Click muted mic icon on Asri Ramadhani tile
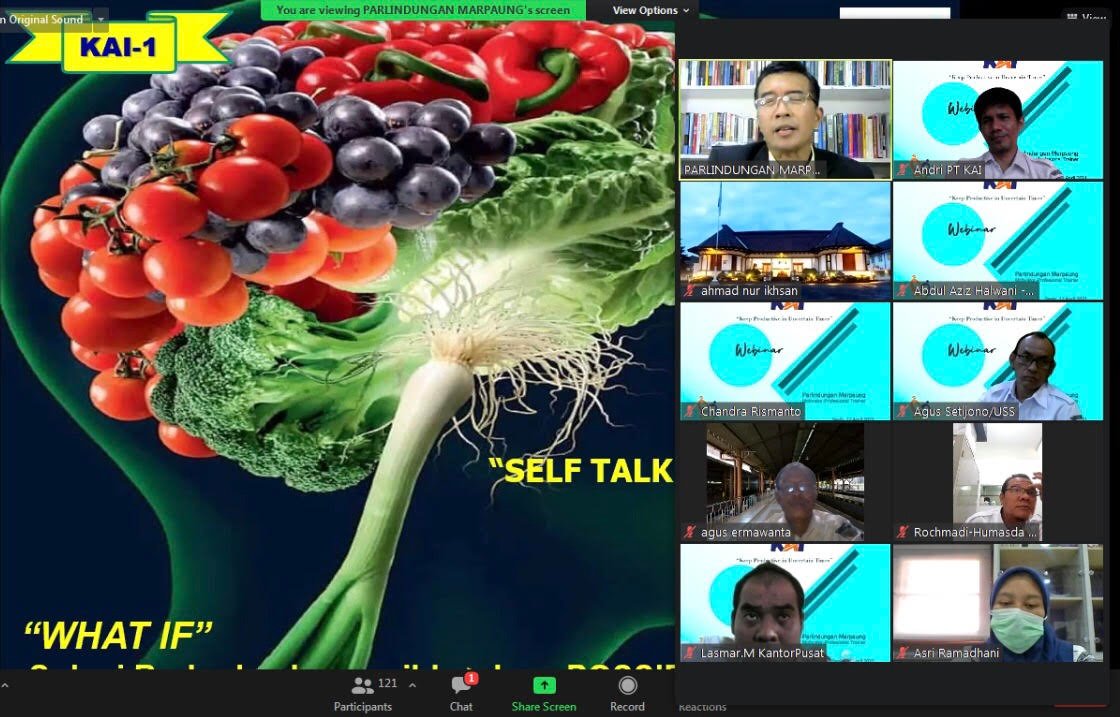 903,653
